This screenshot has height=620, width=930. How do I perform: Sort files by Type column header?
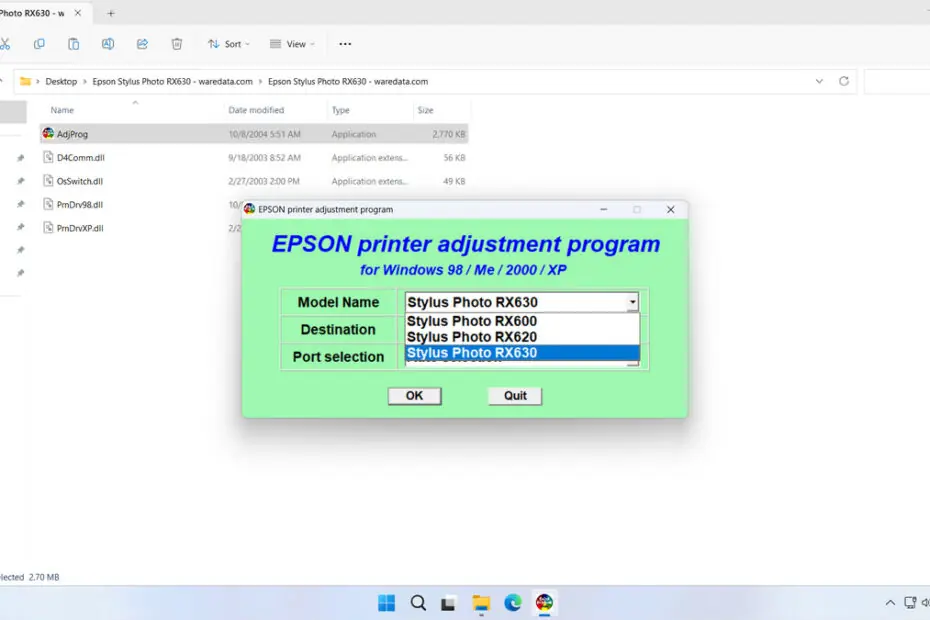[340, 110]
